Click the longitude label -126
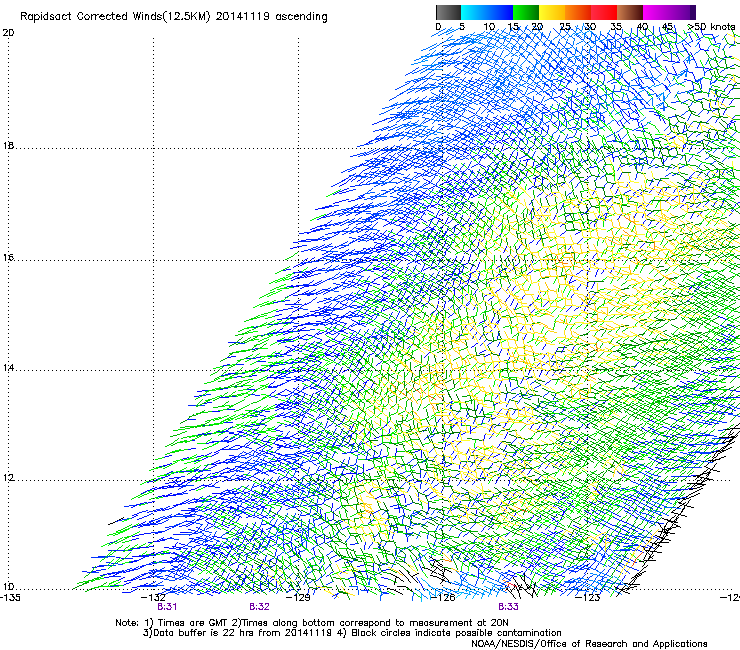Image resolution: width=740 pixels, height=650 pixels. point(443,597)
